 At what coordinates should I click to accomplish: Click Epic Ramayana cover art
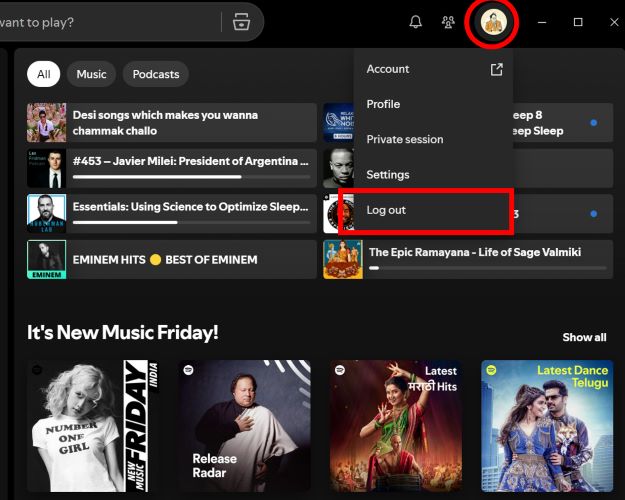coord(343,260)
